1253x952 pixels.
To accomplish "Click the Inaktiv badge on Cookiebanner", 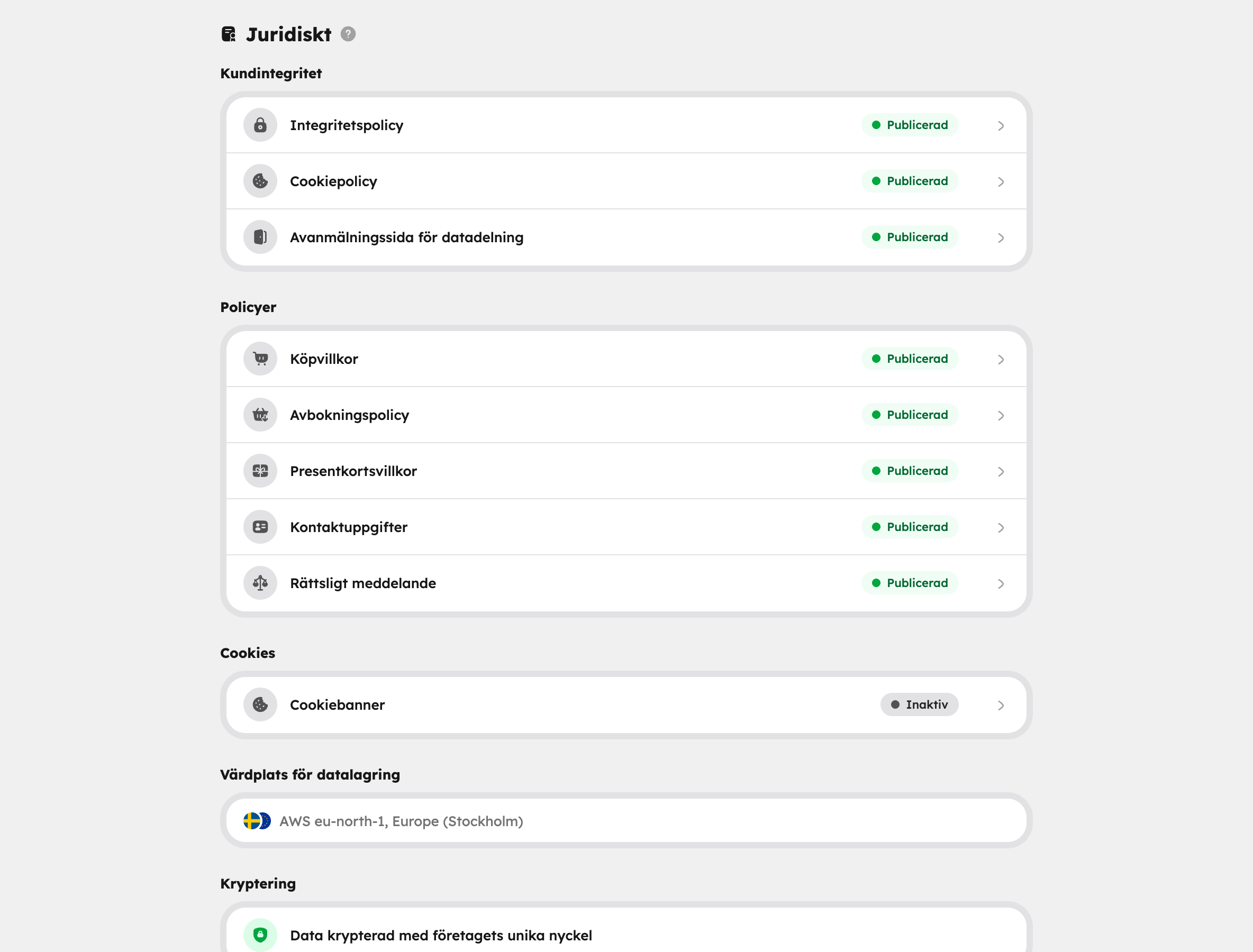I will pos(919,704).
